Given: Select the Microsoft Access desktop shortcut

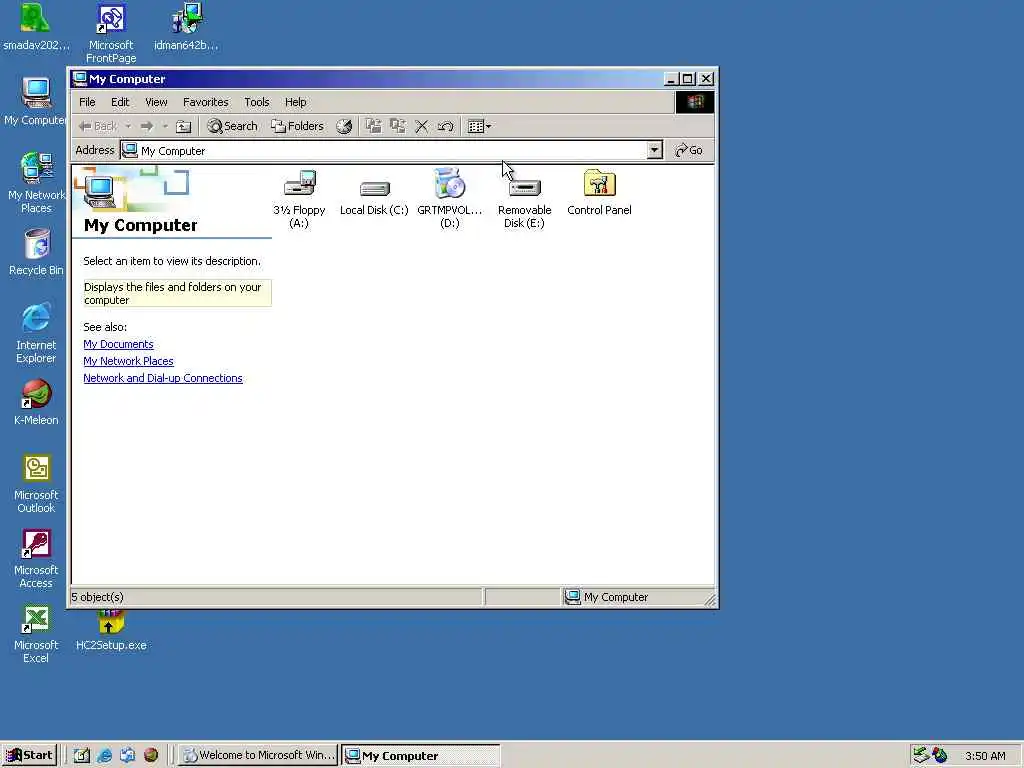Looking at the screenshot, I should click(x=36, y=558).
